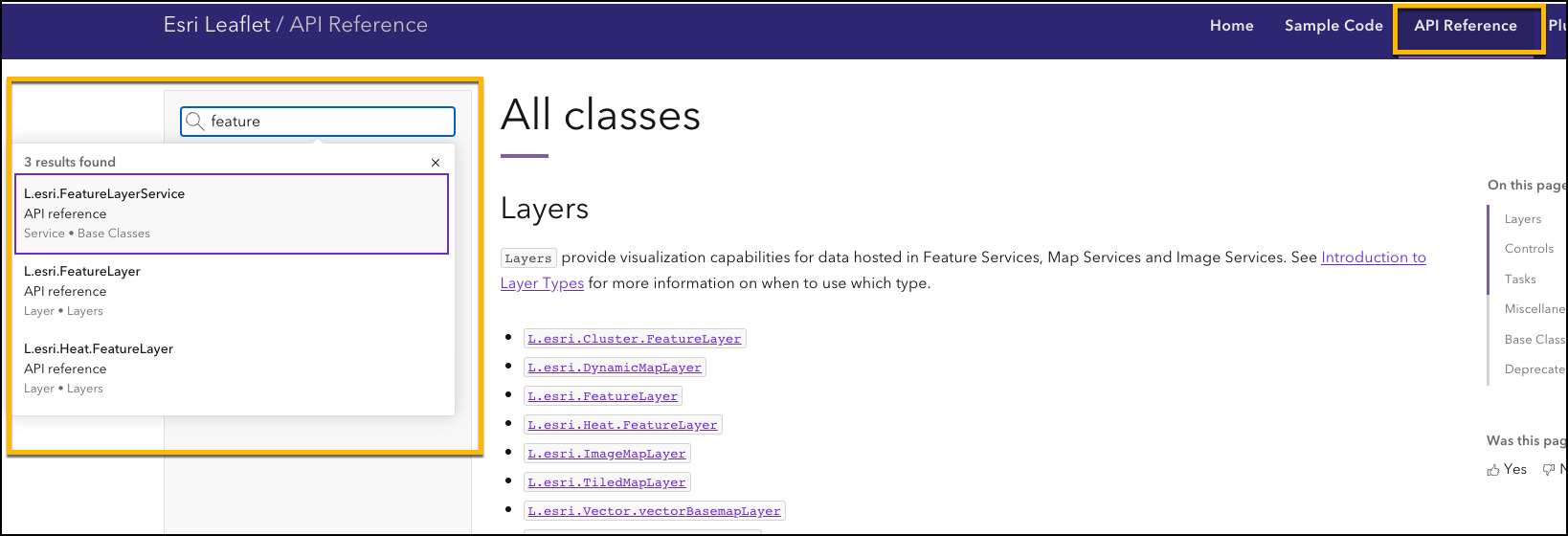Select the L.esri.FeatureLayer search result
Viewport: 1568px width, 536px height.
tap(231, 291)
